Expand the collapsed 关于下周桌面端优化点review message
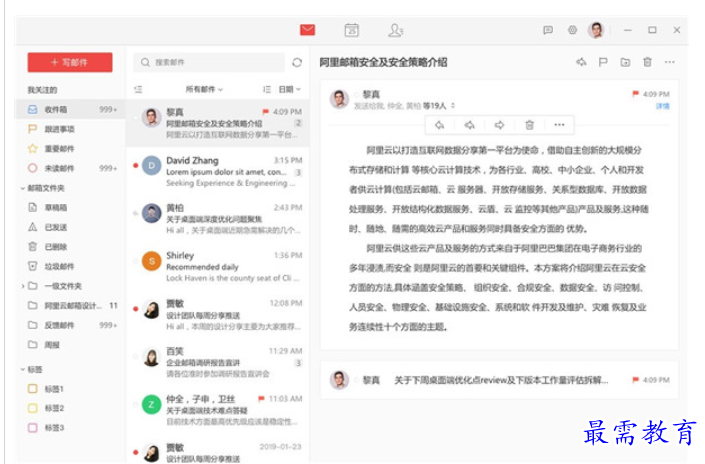Image resolution: width=705 pixels, height=464 pixels. (x=499, y=380)
